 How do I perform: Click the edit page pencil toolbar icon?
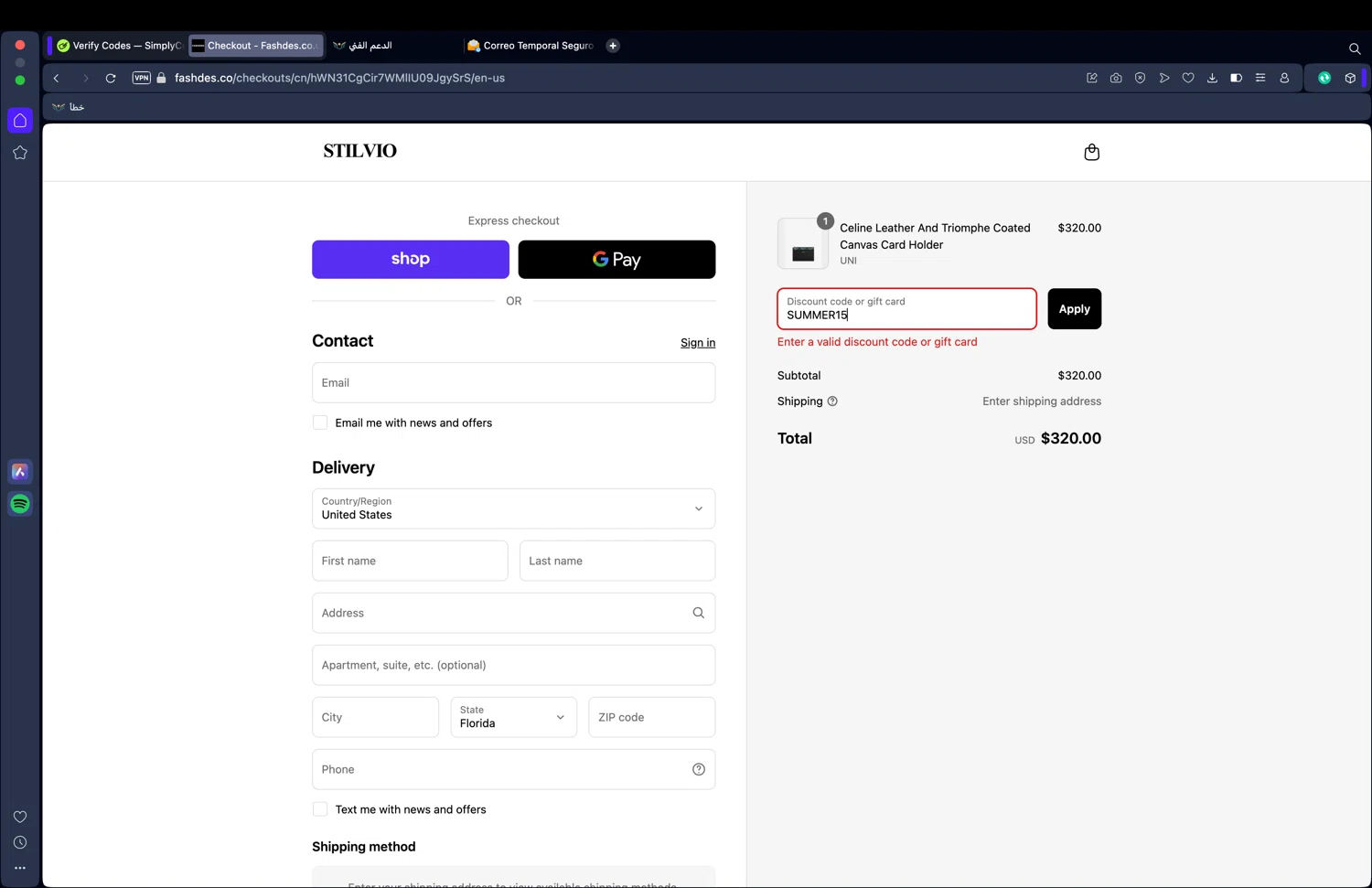1091,79
